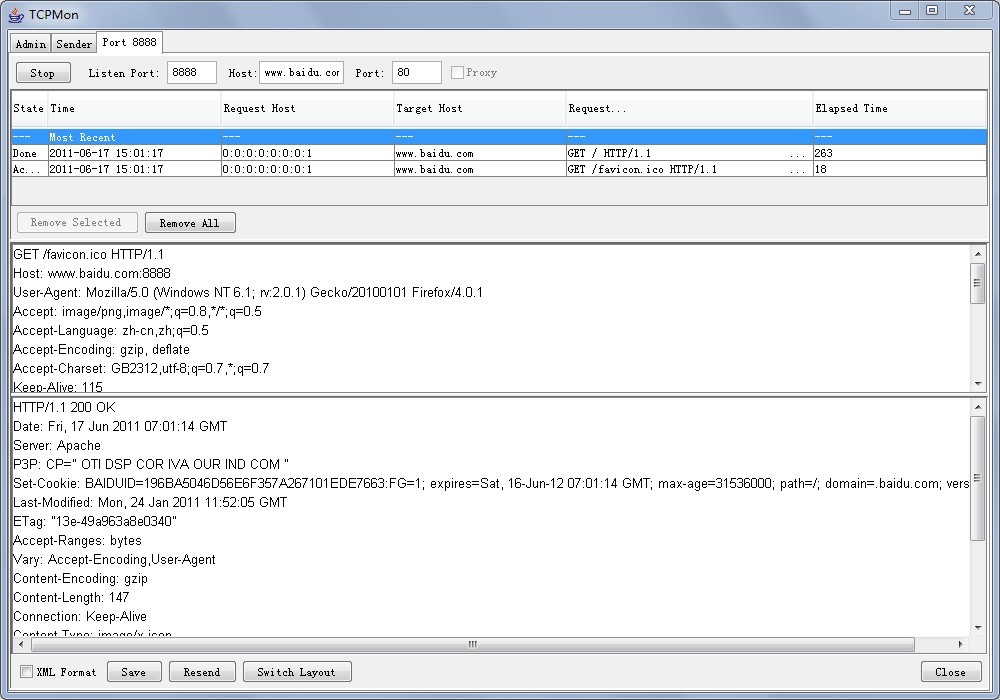The height and width of the screenshot is (700, 1000).
Task: Select the Port 8888 tab
Action: (x=129, y=42)
